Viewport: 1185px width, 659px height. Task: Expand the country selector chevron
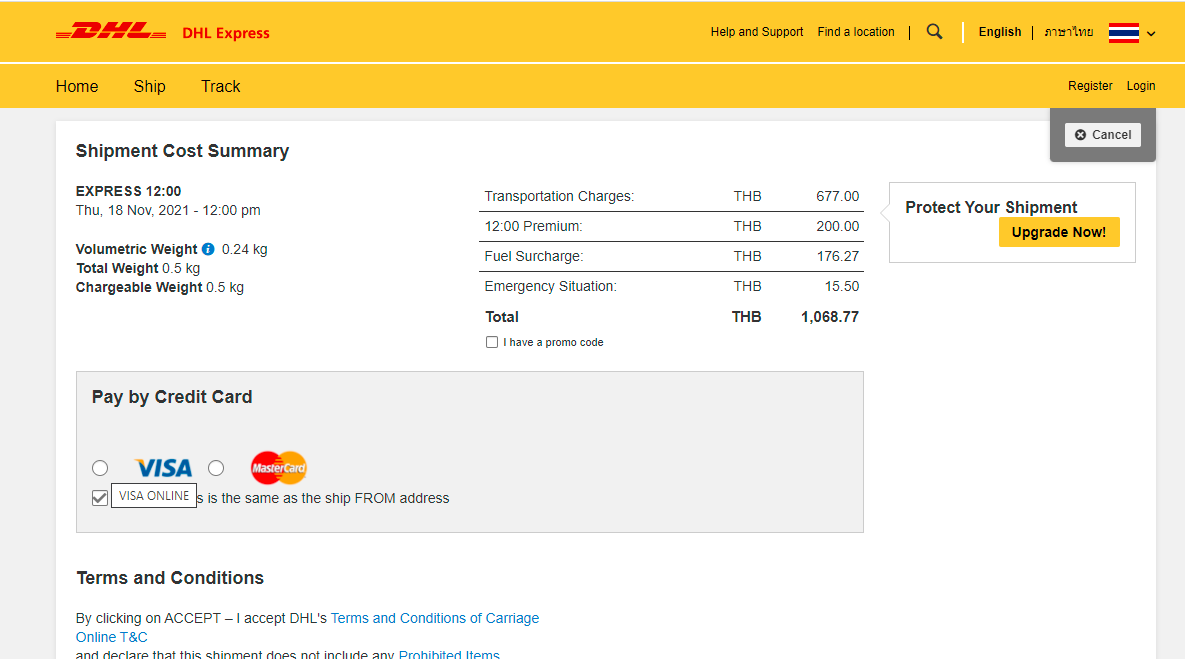click(1151, 33)
